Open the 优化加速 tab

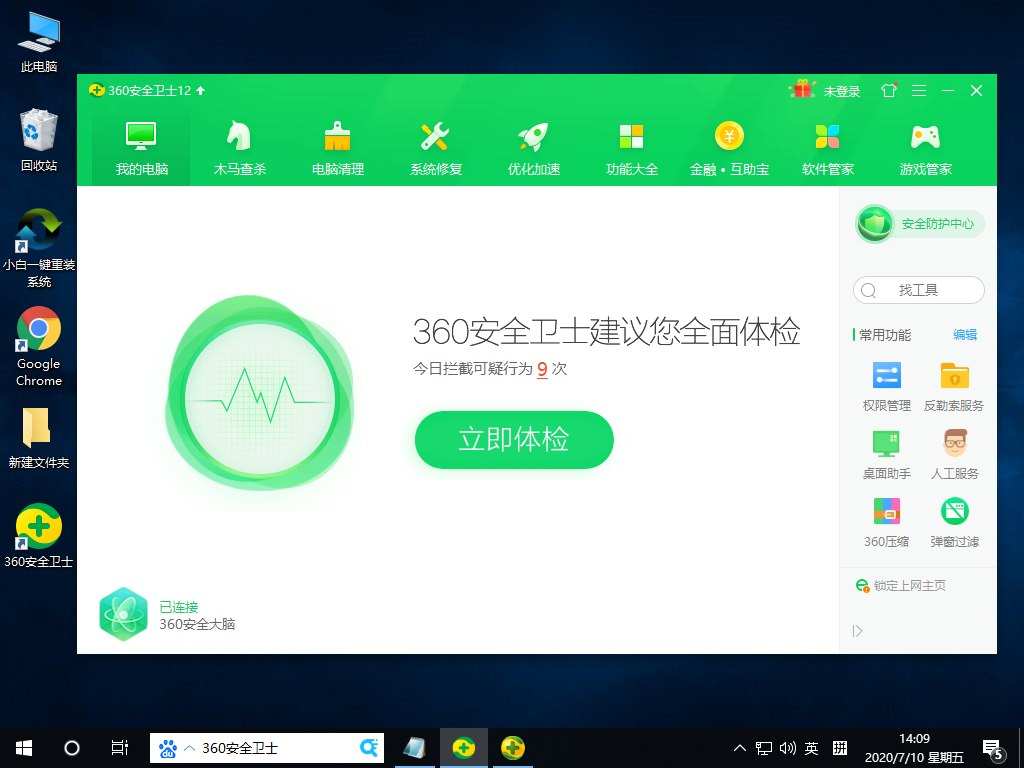click(x=533, y=147)
